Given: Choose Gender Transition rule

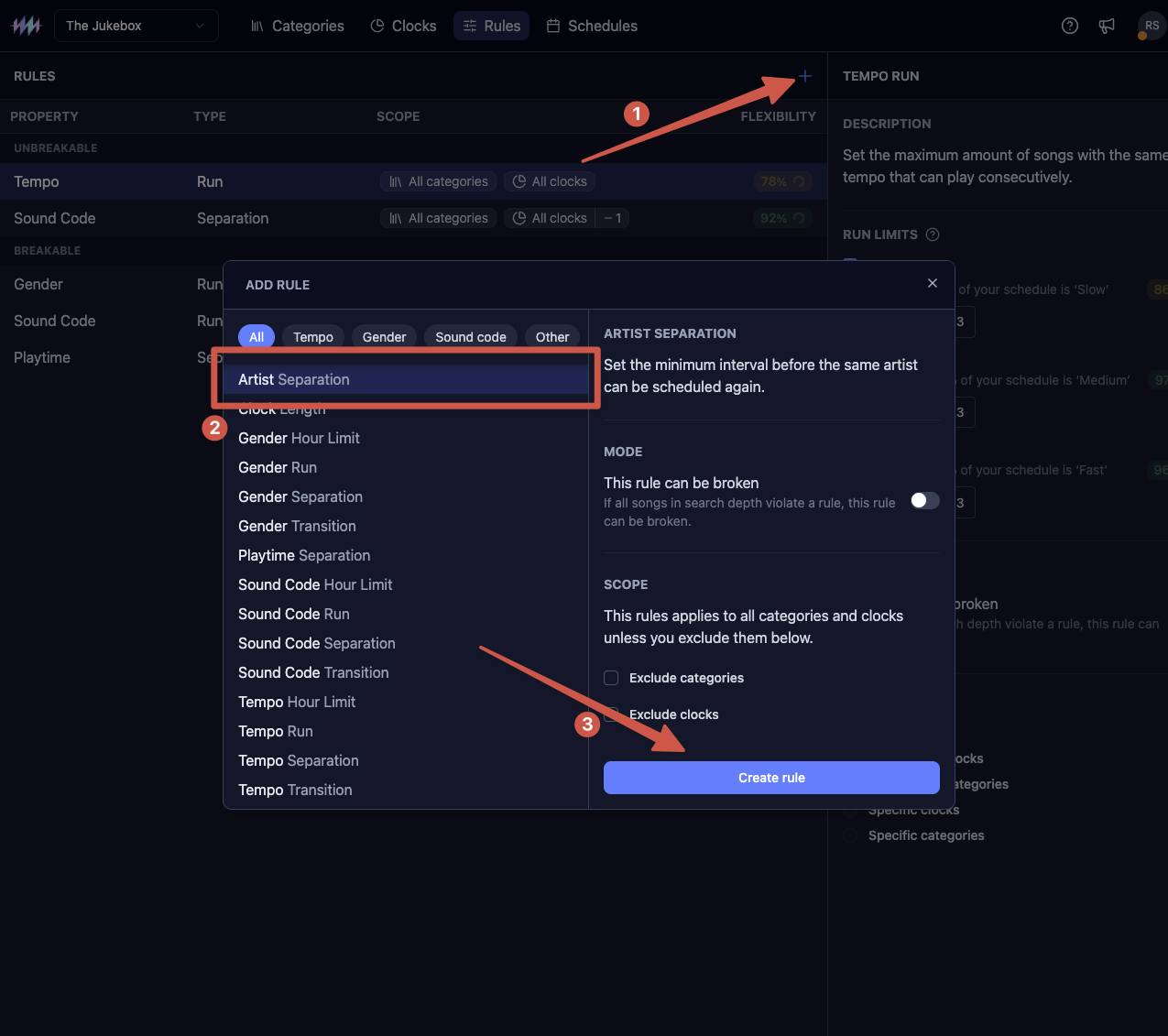Looking at the screenshot, I should pyautogui.click(x=406, y=526).
